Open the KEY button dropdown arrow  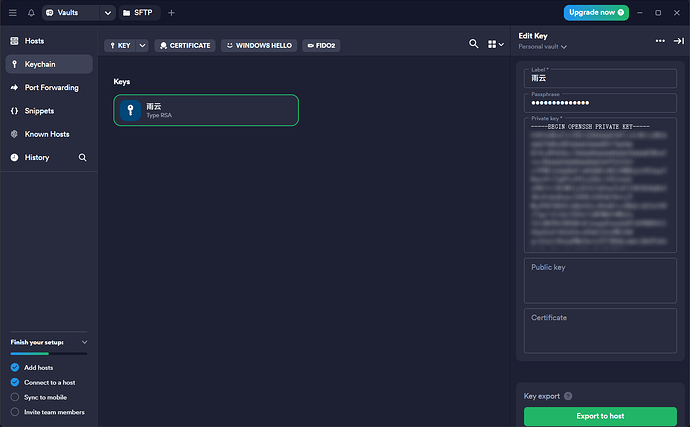click(142, 45)
